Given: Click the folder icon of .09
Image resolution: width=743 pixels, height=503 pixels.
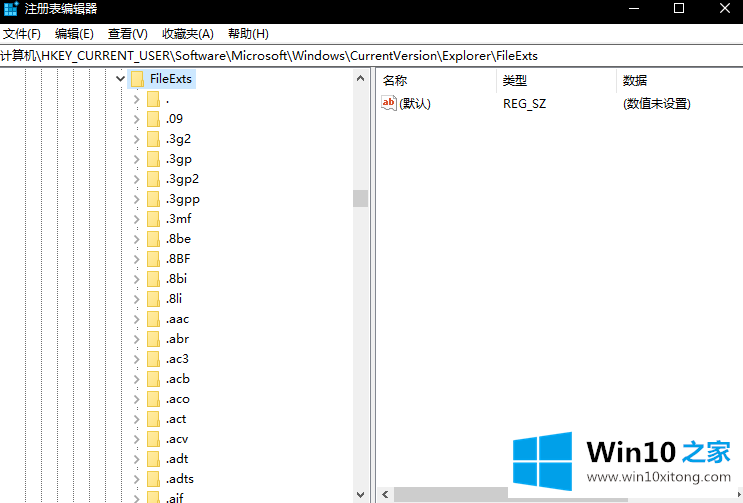Looking at the screenshot, I should 153,119.
